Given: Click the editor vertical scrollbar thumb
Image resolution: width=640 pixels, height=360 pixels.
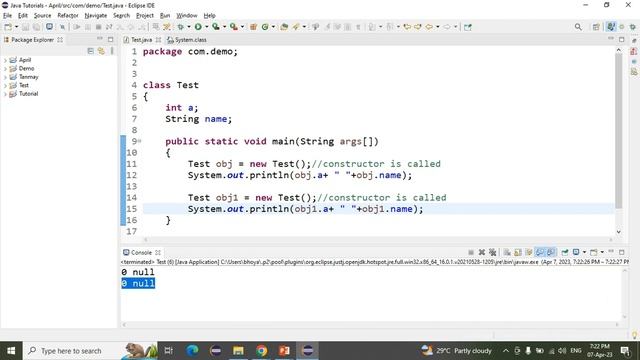Looking at the screenshot, I should pyautogui.click(x=618, y=131).
